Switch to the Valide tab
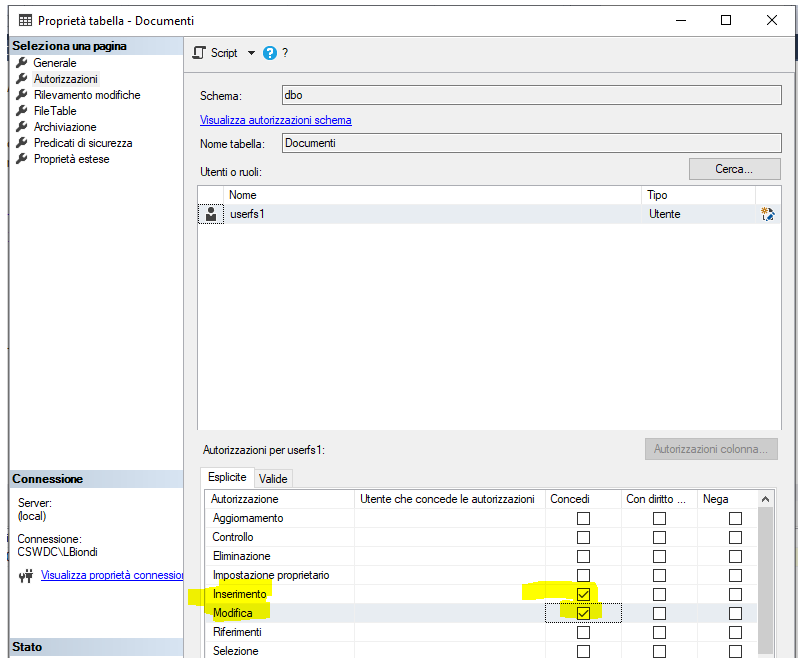Viewport: 805px width, 658px height. click(x=273, y=478)
